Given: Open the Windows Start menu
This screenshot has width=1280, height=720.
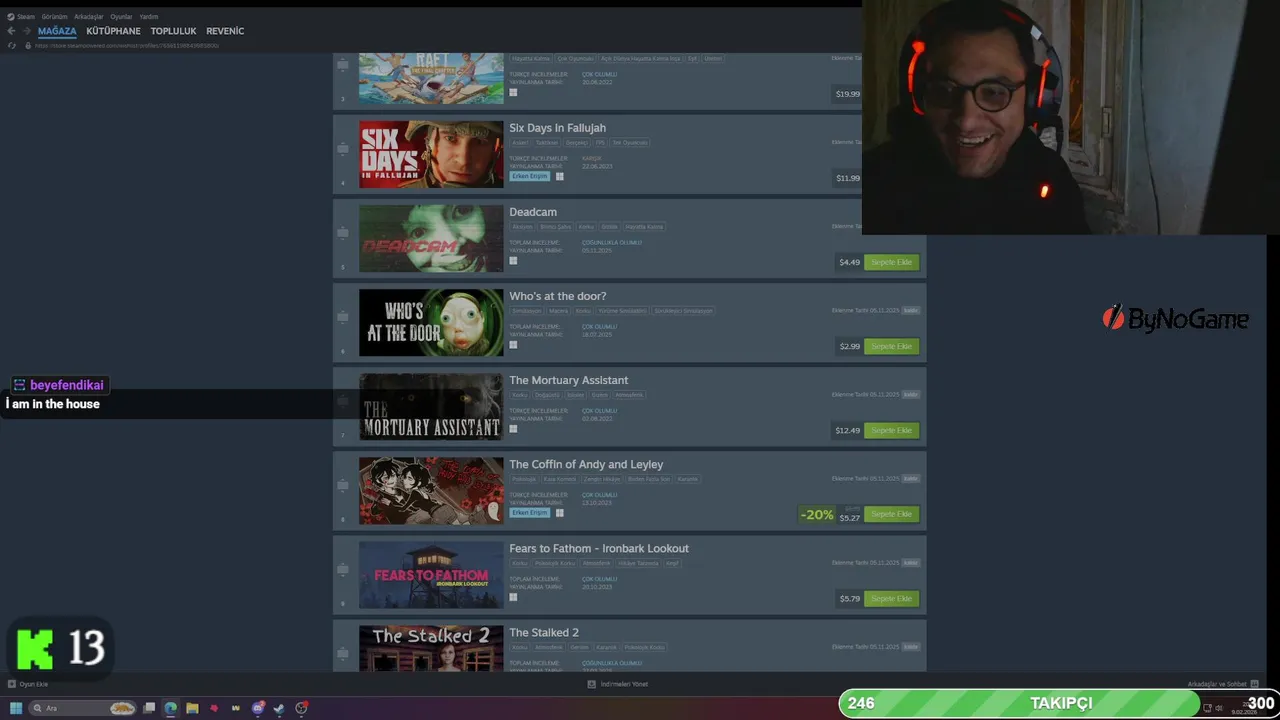Looking at the screenshot, I should pos(16,708).
